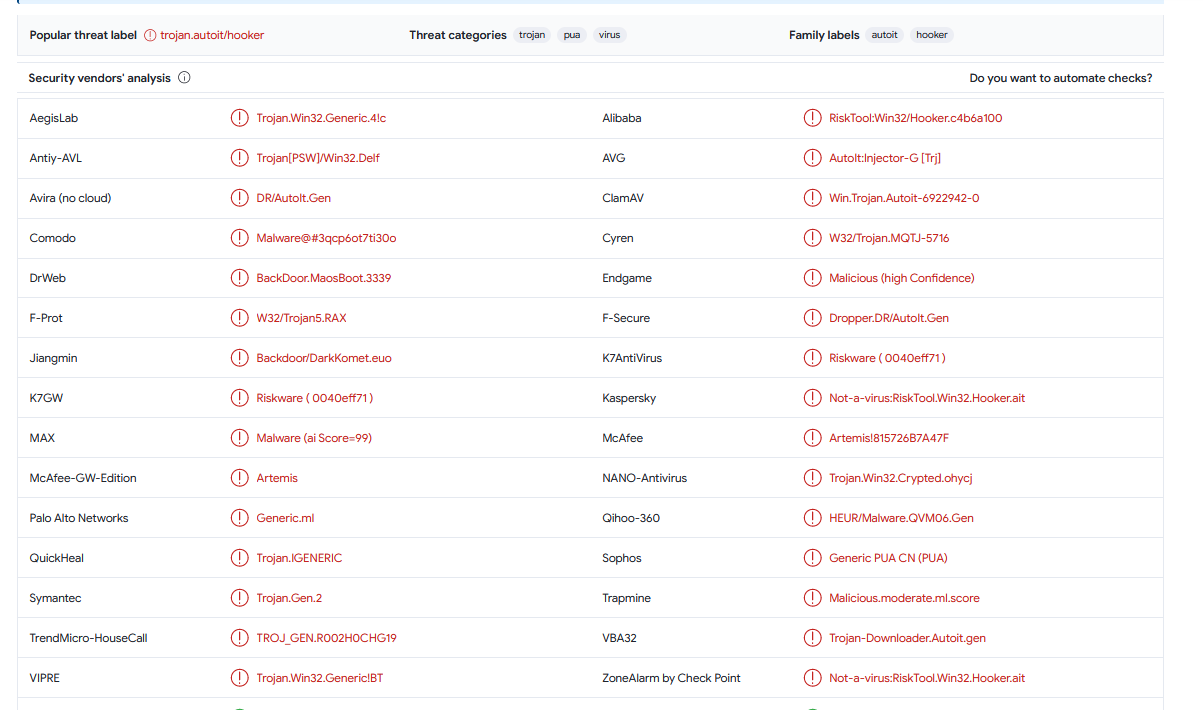Click the trojan.autoit/hooker popular threat label
Image resolution: width=1203 pixels, height=710 pixels.
[212, 35]
